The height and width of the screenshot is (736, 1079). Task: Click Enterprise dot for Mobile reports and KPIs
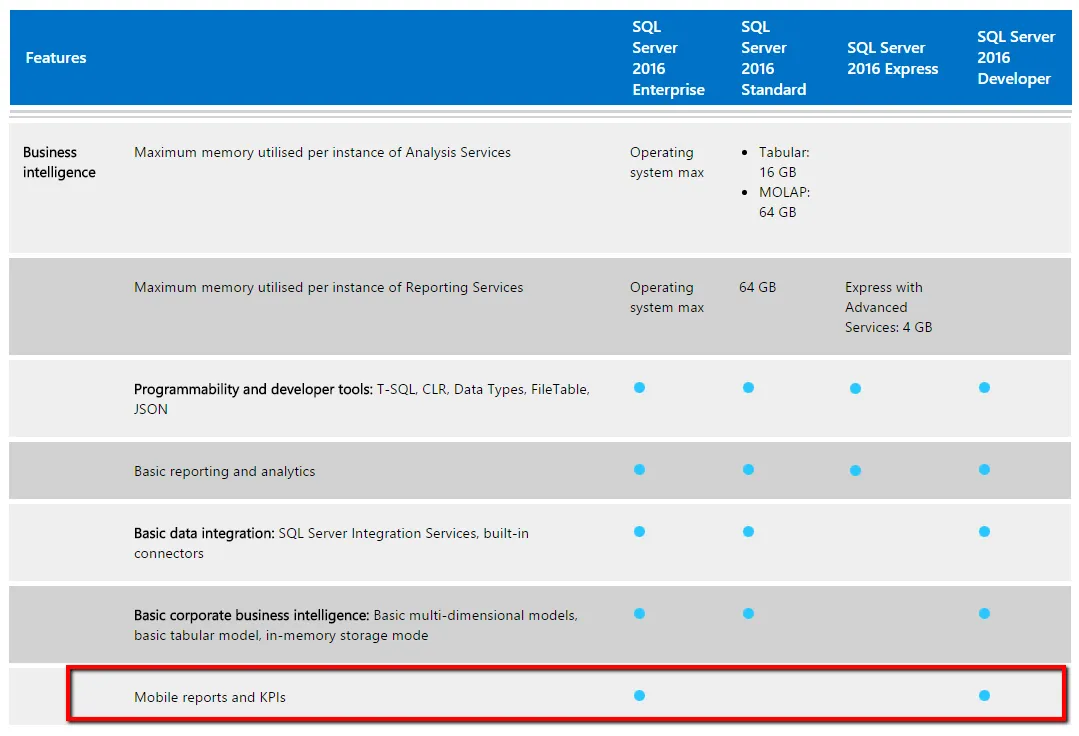(x=639, y=695)
